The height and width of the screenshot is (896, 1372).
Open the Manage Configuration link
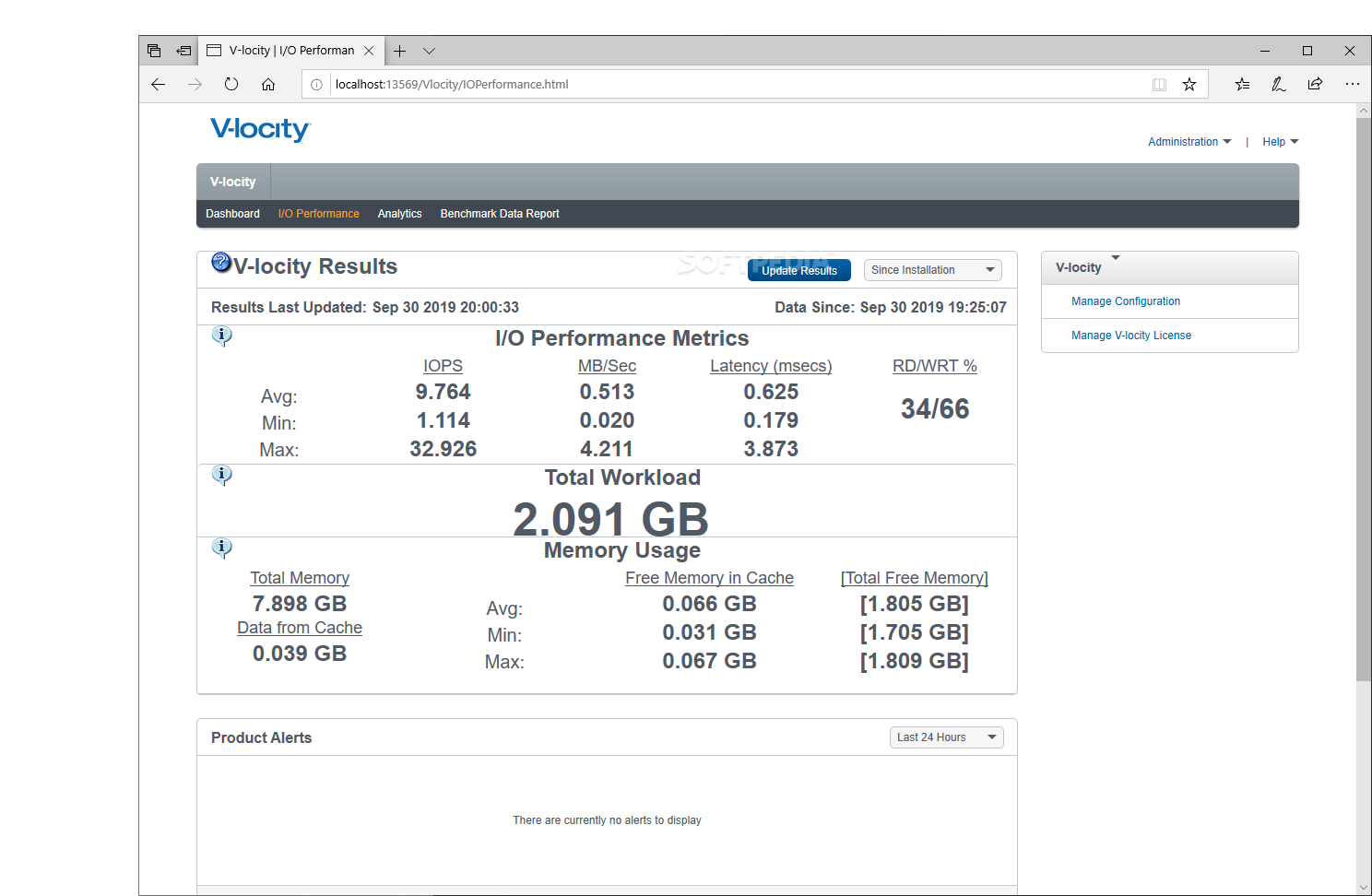[x=1126, y=301]
